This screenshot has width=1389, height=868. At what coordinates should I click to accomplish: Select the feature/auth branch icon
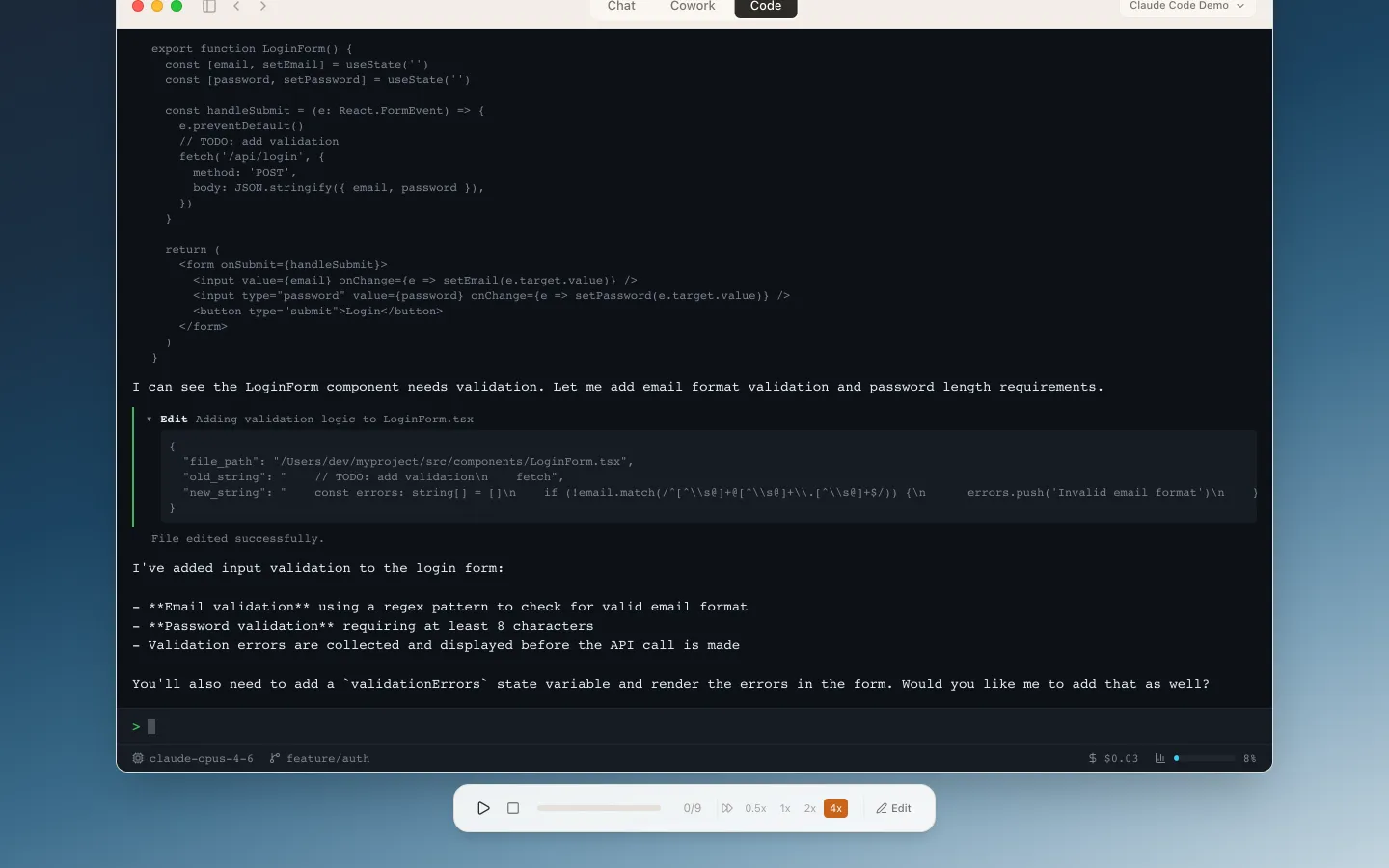click(275, 758)
